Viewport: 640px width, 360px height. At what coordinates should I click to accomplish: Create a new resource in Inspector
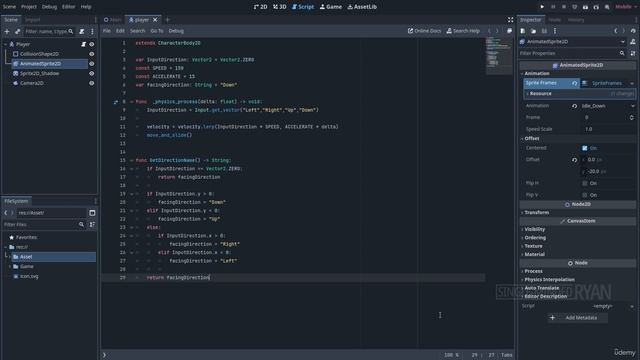523,31
